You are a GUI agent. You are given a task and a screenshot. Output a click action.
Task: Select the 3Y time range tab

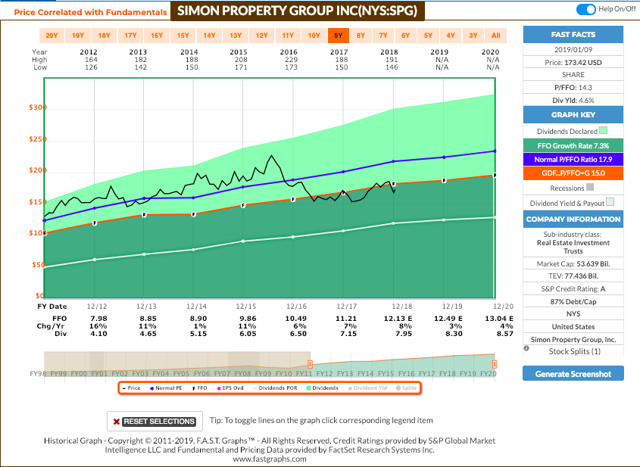pos(473,36)
